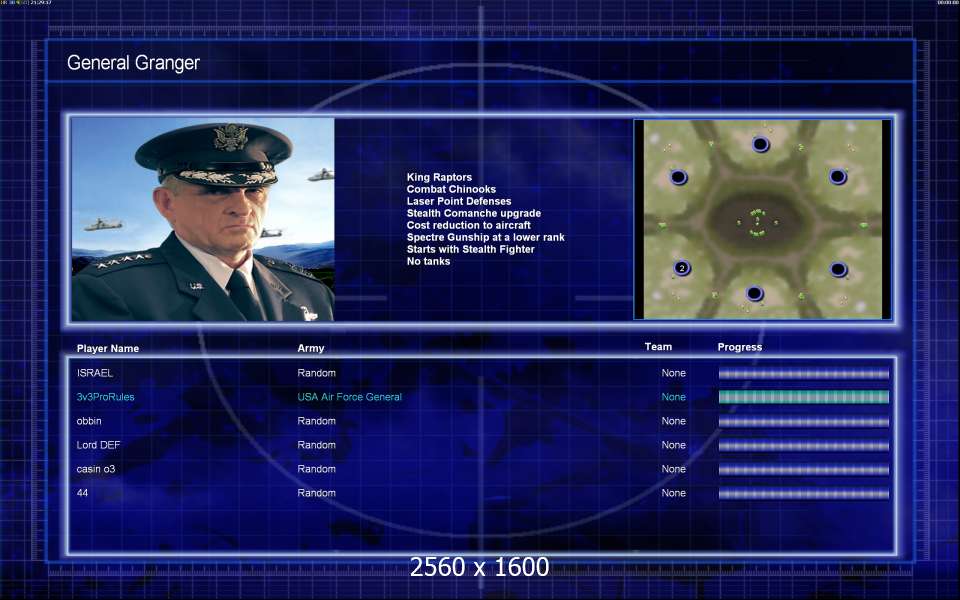960x600 pixels.
Task: Click the Stealth Comanche upgrade line
Action: 473,213
